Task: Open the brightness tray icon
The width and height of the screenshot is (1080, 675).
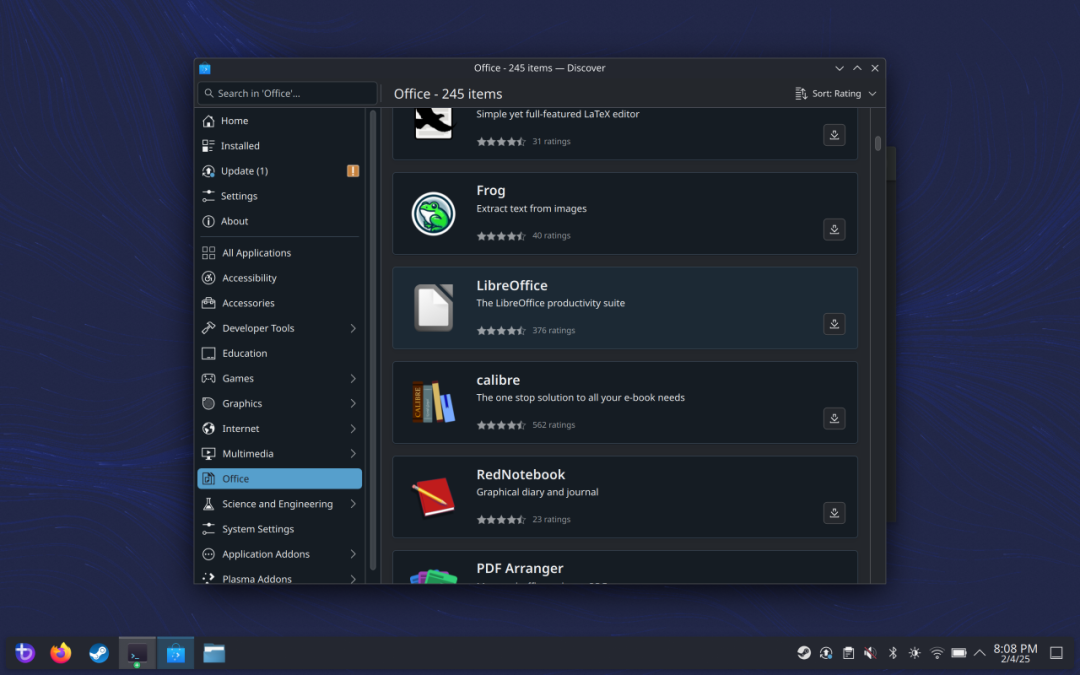Action: [x=915, y=652]
